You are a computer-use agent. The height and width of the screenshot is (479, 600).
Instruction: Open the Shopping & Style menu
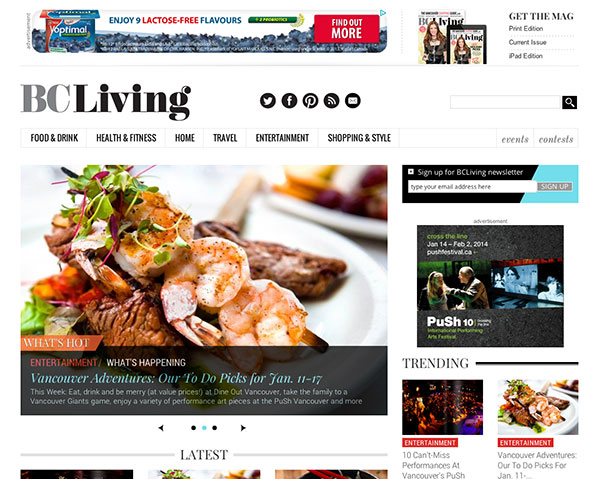tap(359, 138)
